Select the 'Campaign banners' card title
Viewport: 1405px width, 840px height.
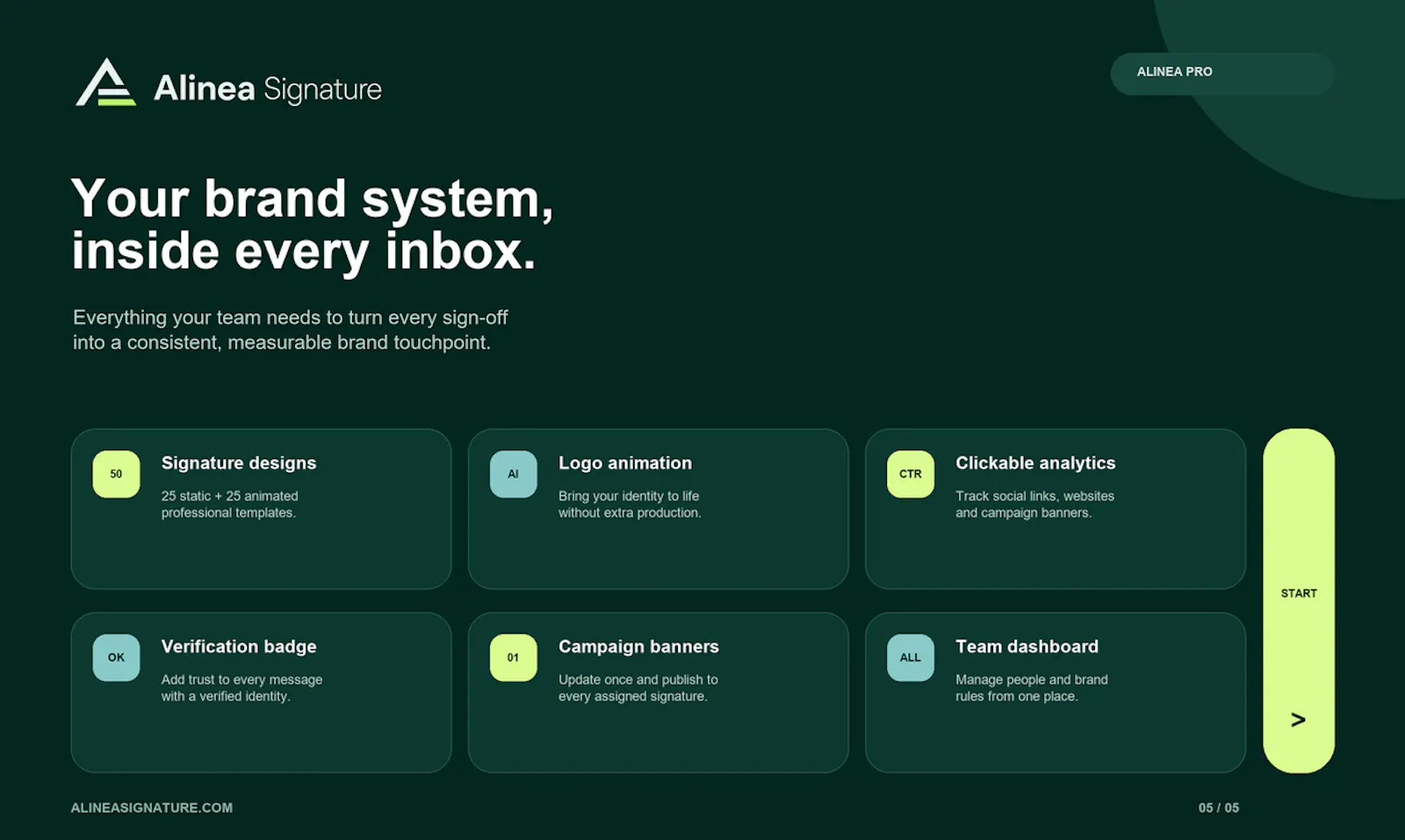[638, 647]
